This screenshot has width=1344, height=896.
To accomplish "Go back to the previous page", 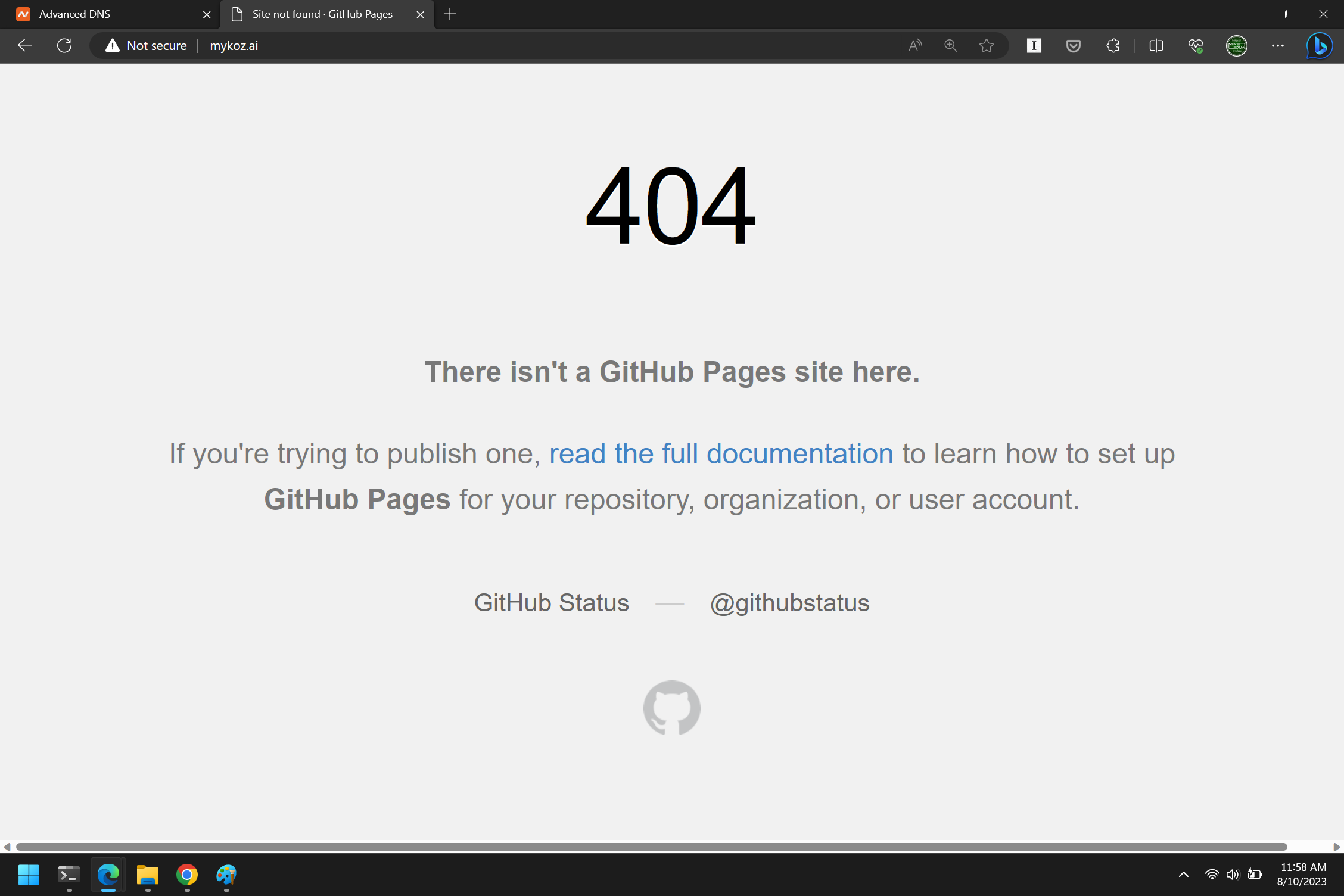I will pyautogui.click(x=25, y=45).
